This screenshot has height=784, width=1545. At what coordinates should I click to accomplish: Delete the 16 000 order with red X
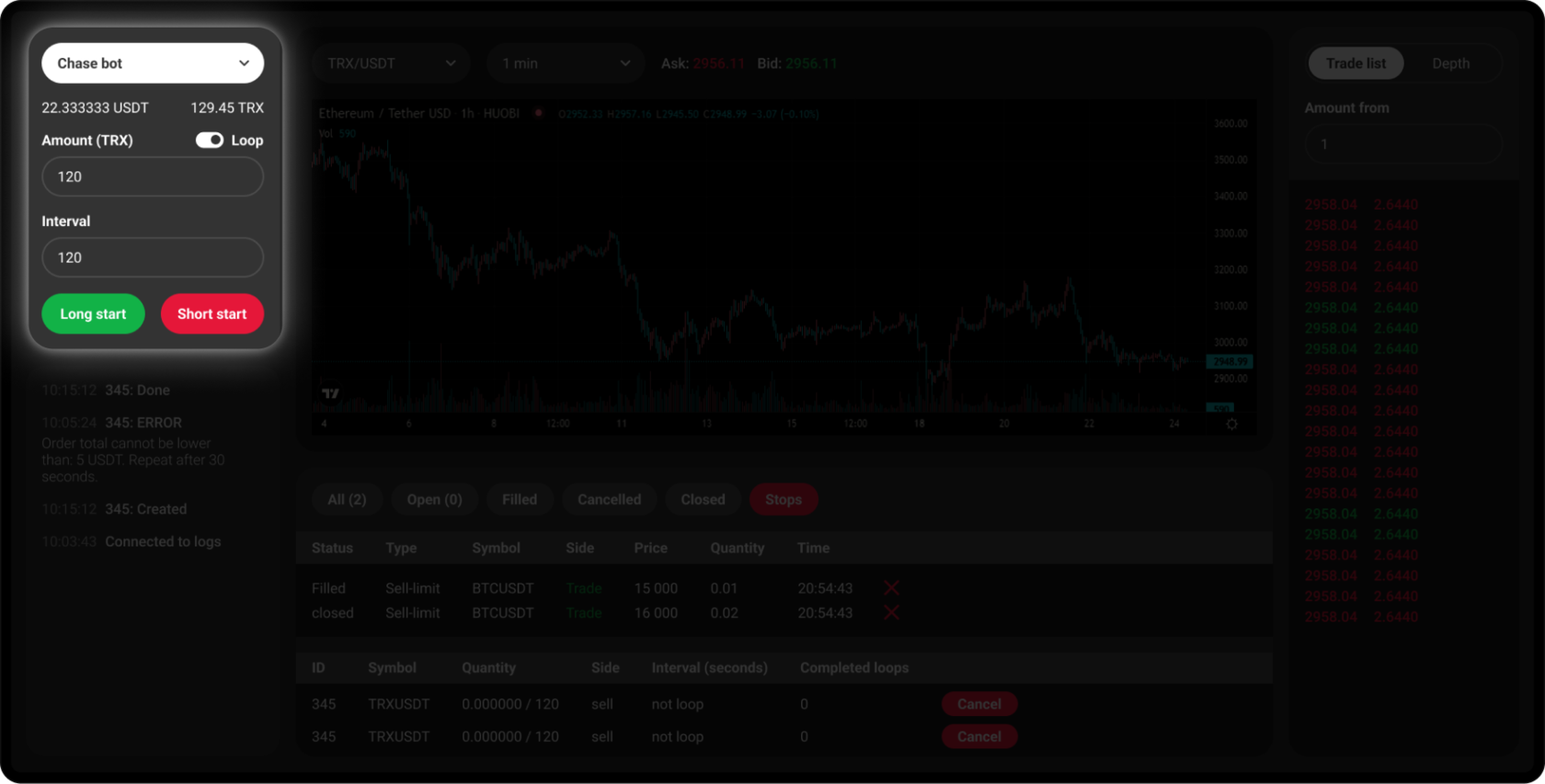891,613
